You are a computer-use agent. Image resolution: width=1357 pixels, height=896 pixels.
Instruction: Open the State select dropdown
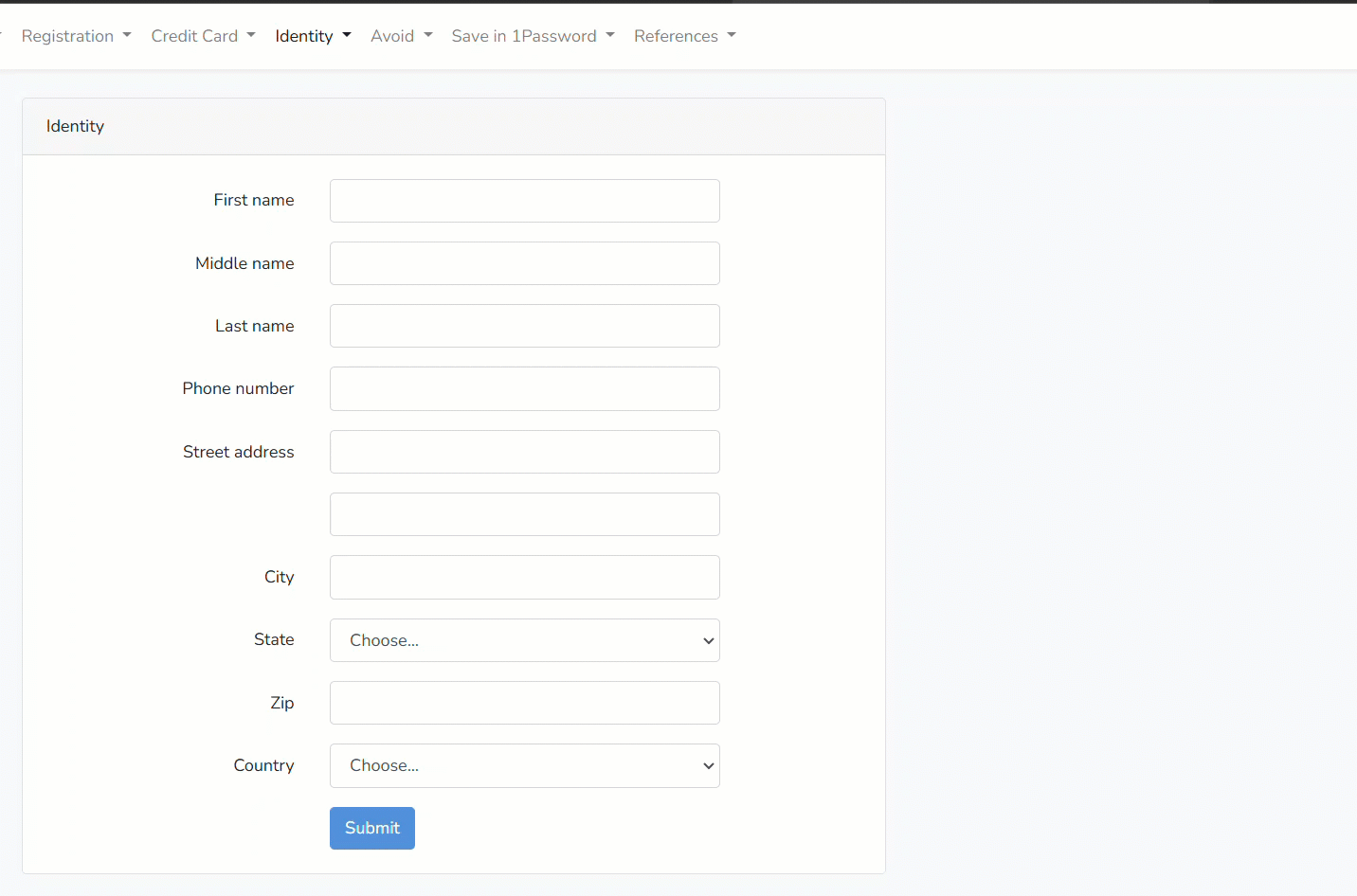click(524, 640)
